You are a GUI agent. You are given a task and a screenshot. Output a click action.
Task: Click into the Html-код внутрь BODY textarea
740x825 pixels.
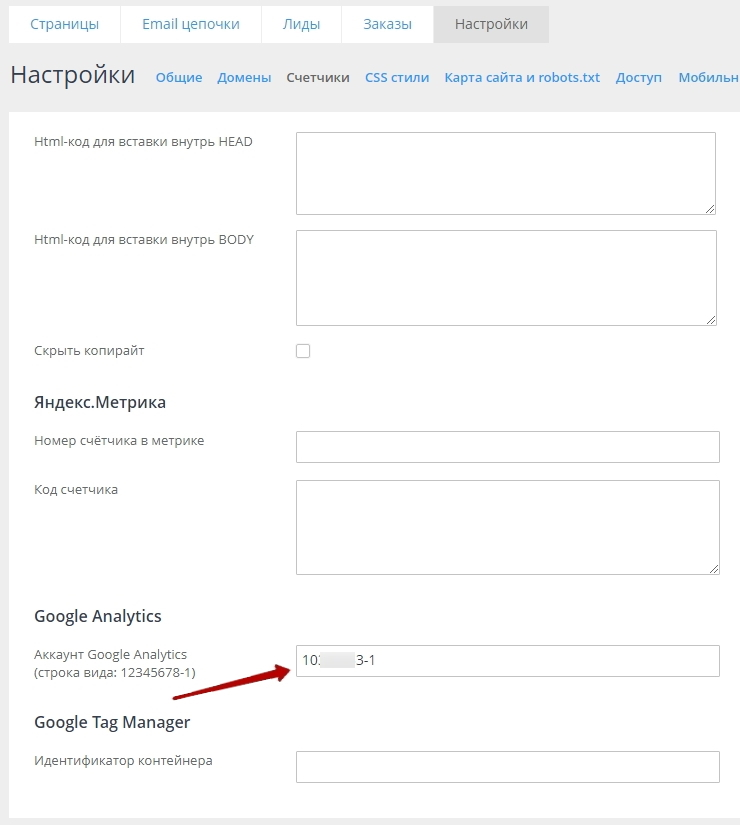505,277
